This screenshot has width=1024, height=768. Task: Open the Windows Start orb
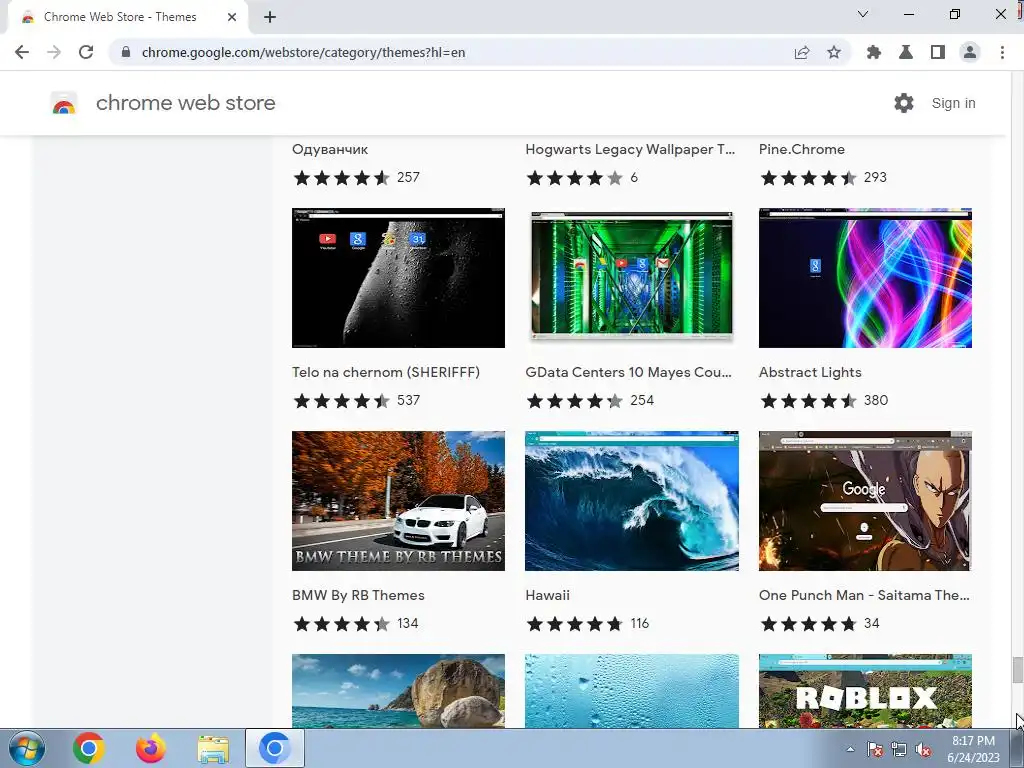(27, 748)
